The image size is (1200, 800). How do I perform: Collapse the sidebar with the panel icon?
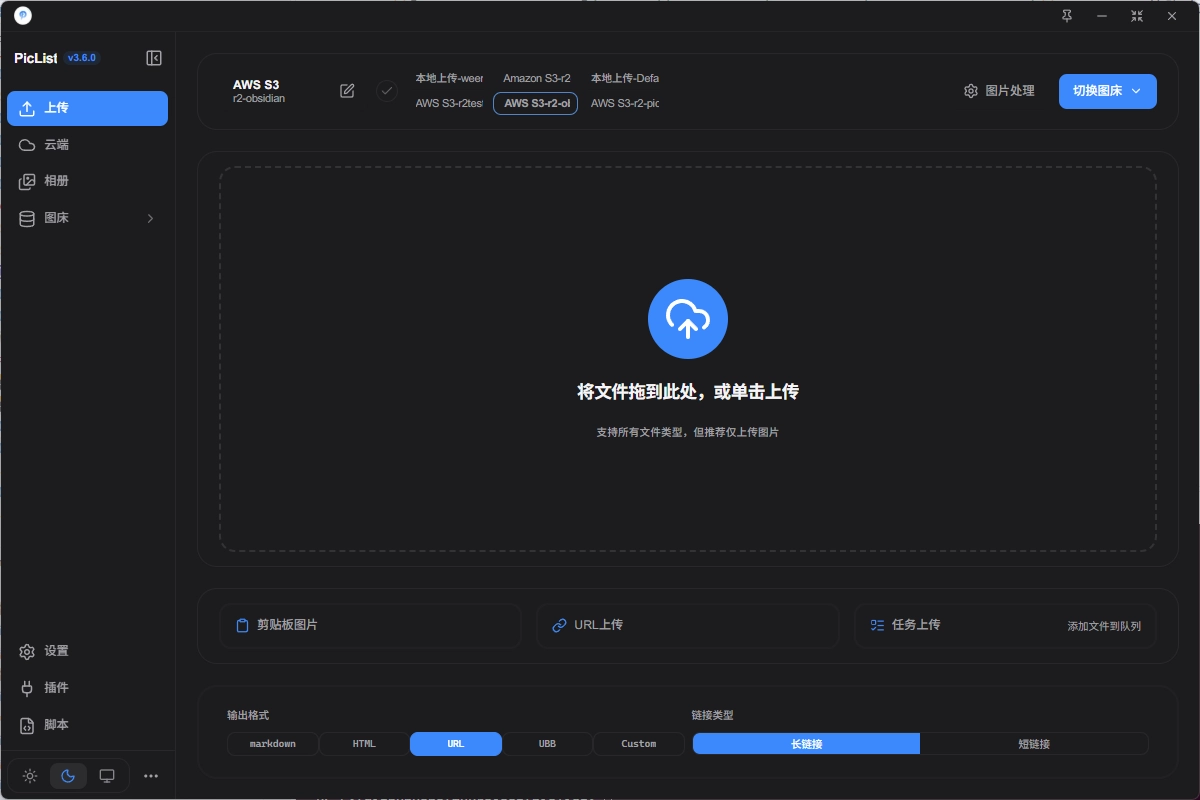click(154, 58)
